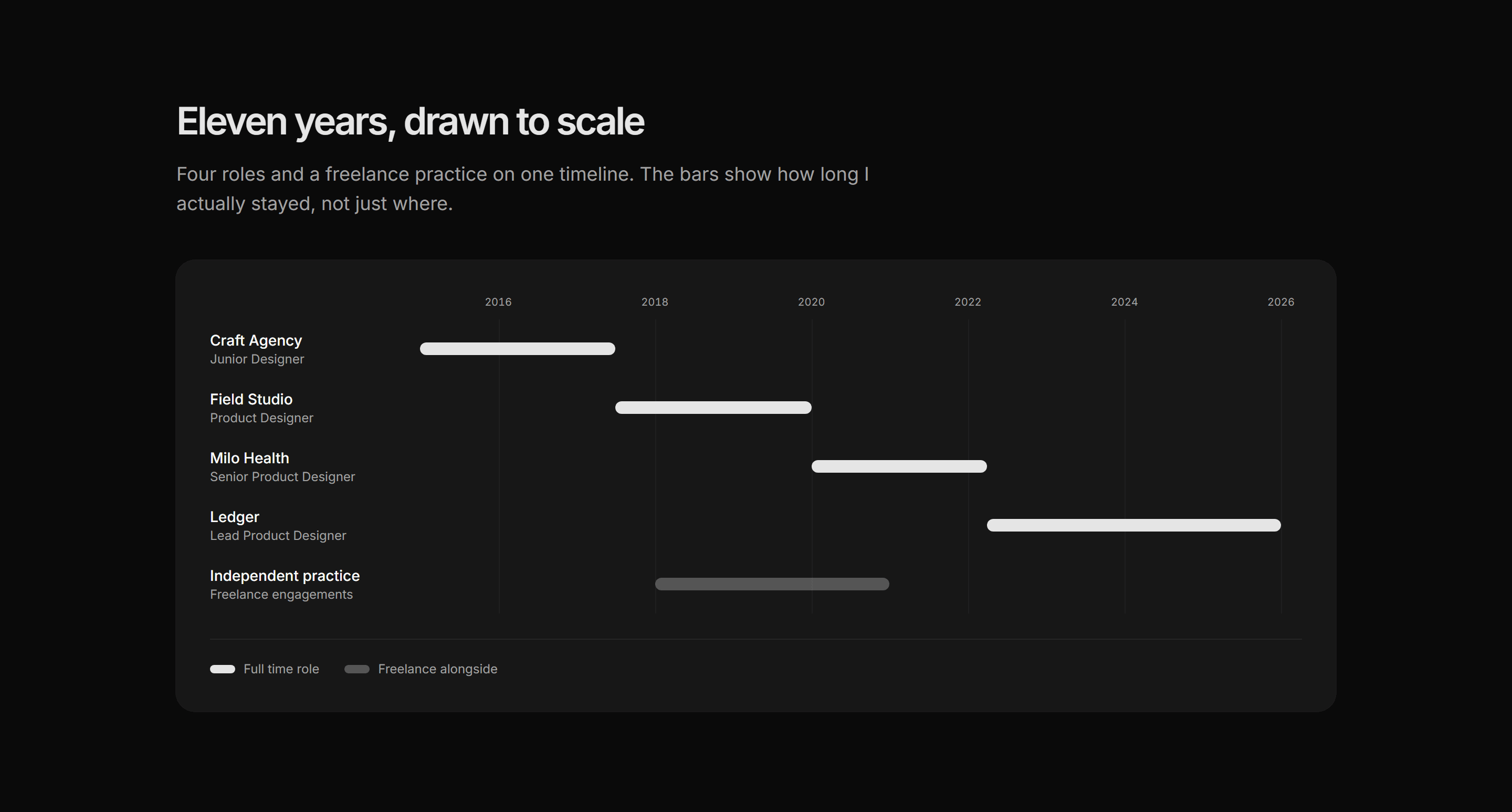Viewport: 1512px width, 812px height.
Task: Select the 2024 axis label
Action: pos(1125,302)
